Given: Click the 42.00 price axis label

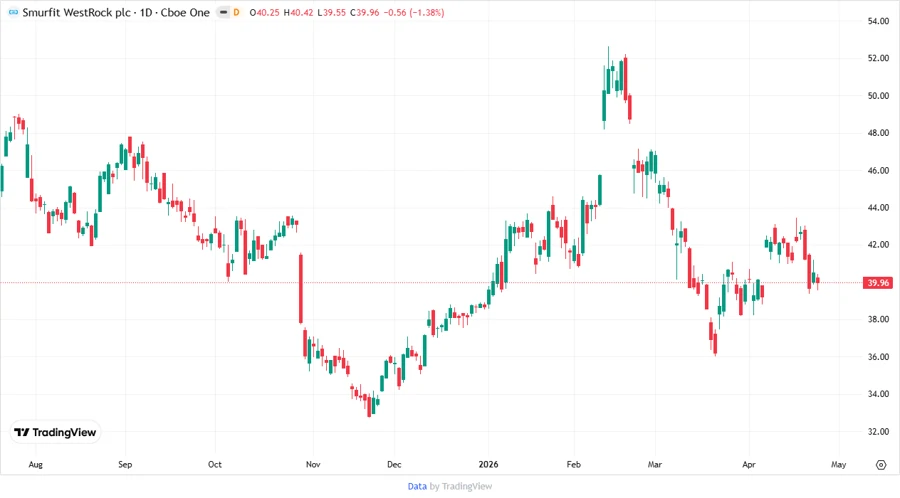Looking at the screenshot, I should 878,245.
